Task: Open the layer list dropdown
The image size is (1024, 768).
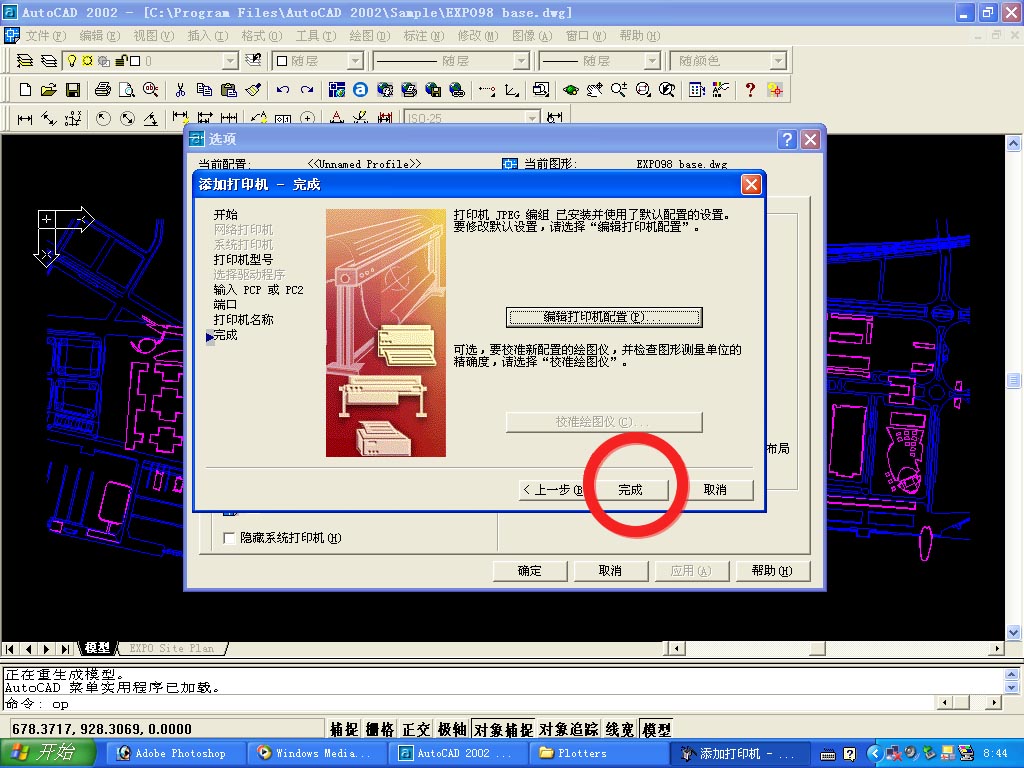Action: (230, 61)
